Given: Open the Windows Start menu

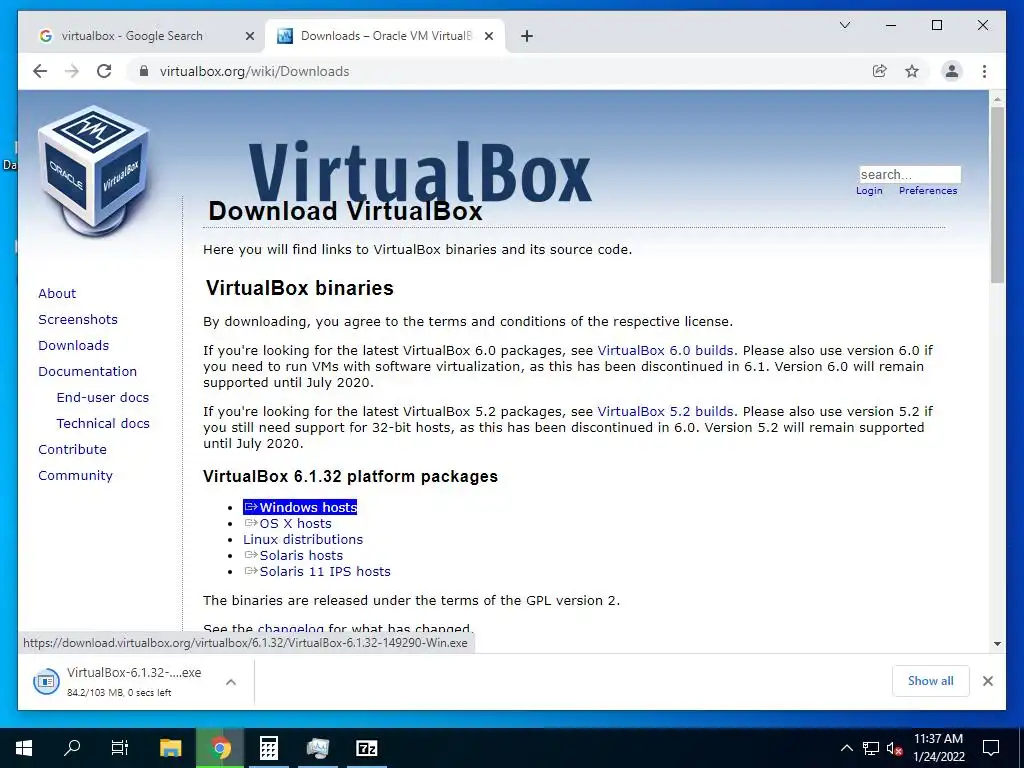Looking at the screenshot, I should 24,748.
